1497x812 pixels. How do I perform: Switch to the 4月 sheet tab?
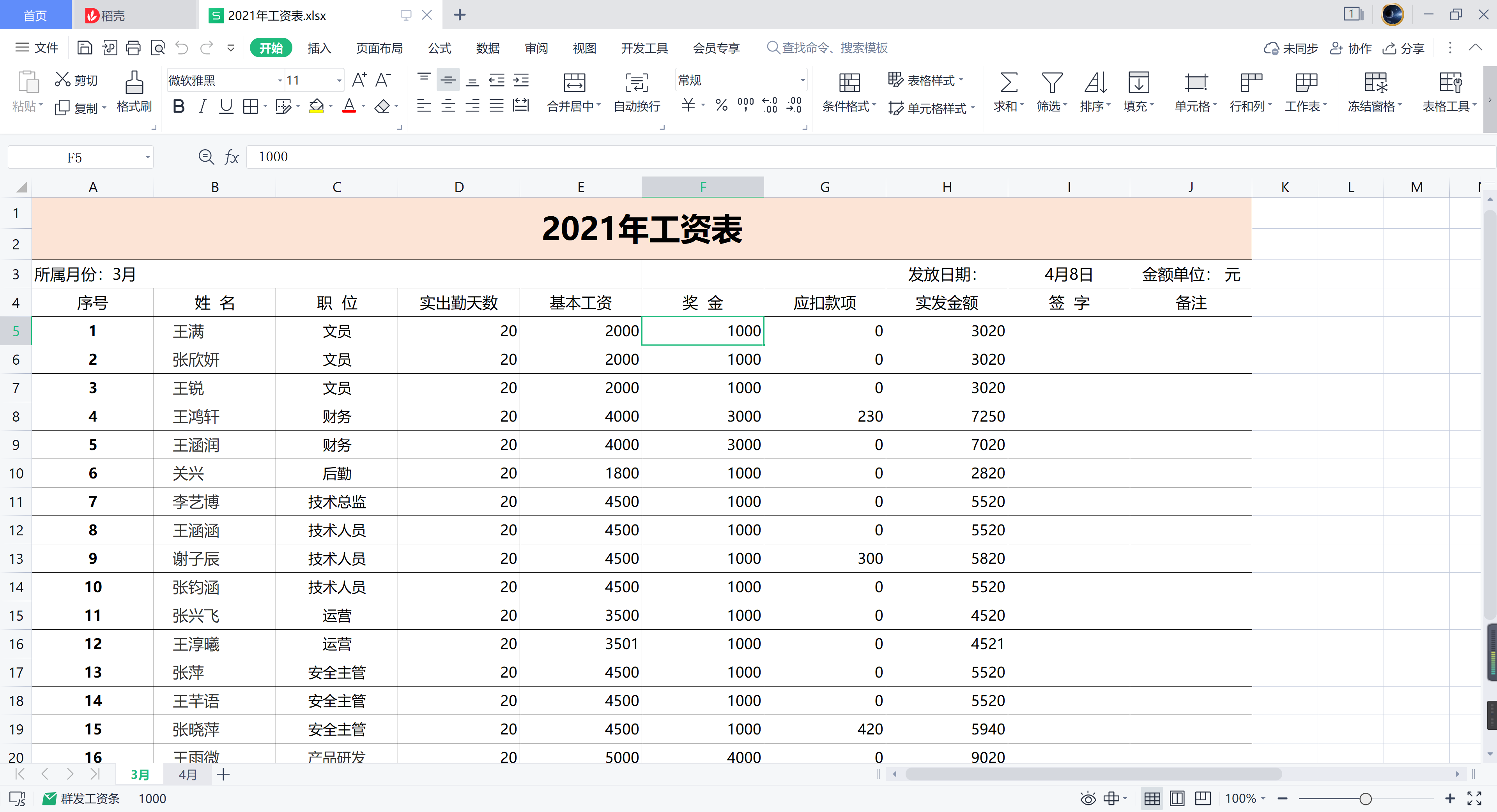188,775
